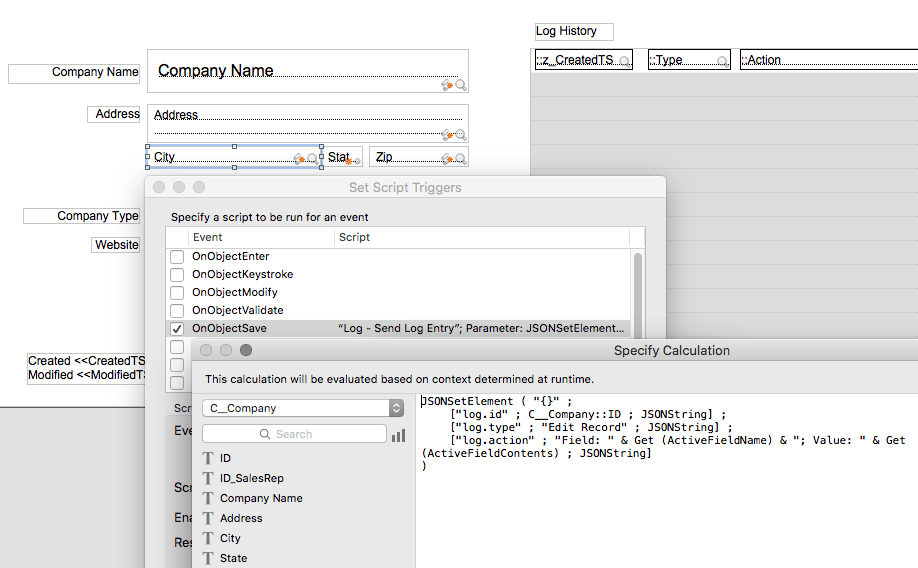Click the Address field magnifier badge
The width and height of the screenshot is (918, 568).
[x=461, y=135]
